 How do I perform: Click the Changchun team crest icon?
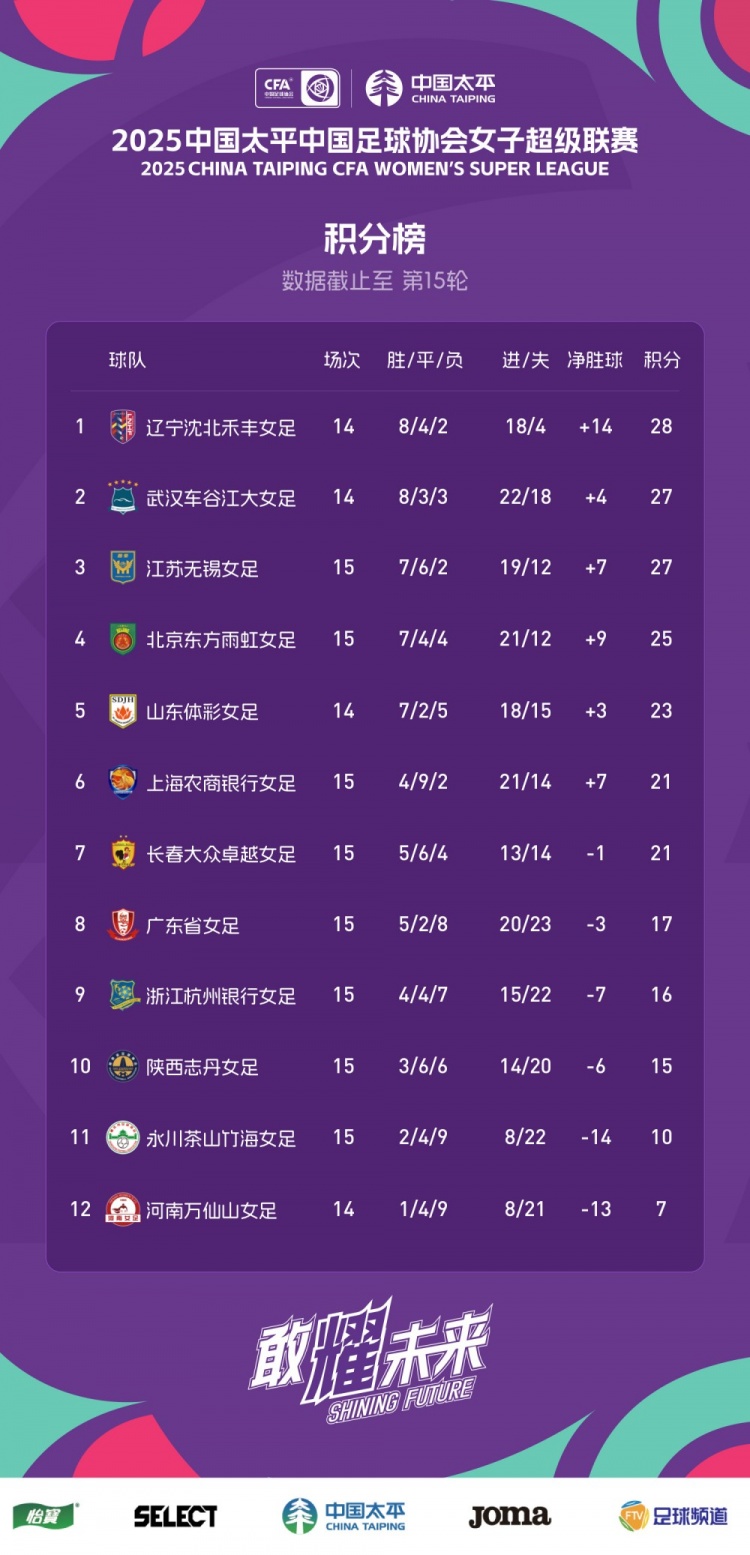click(x=122, y=853)
